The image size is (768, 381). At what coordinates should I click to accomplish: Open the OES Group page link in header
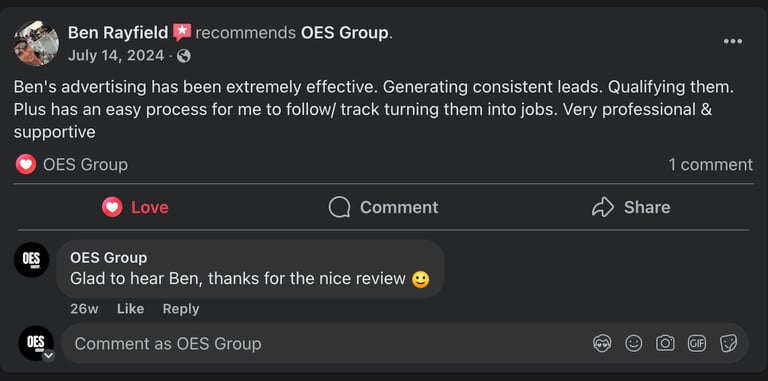point(345,33)
